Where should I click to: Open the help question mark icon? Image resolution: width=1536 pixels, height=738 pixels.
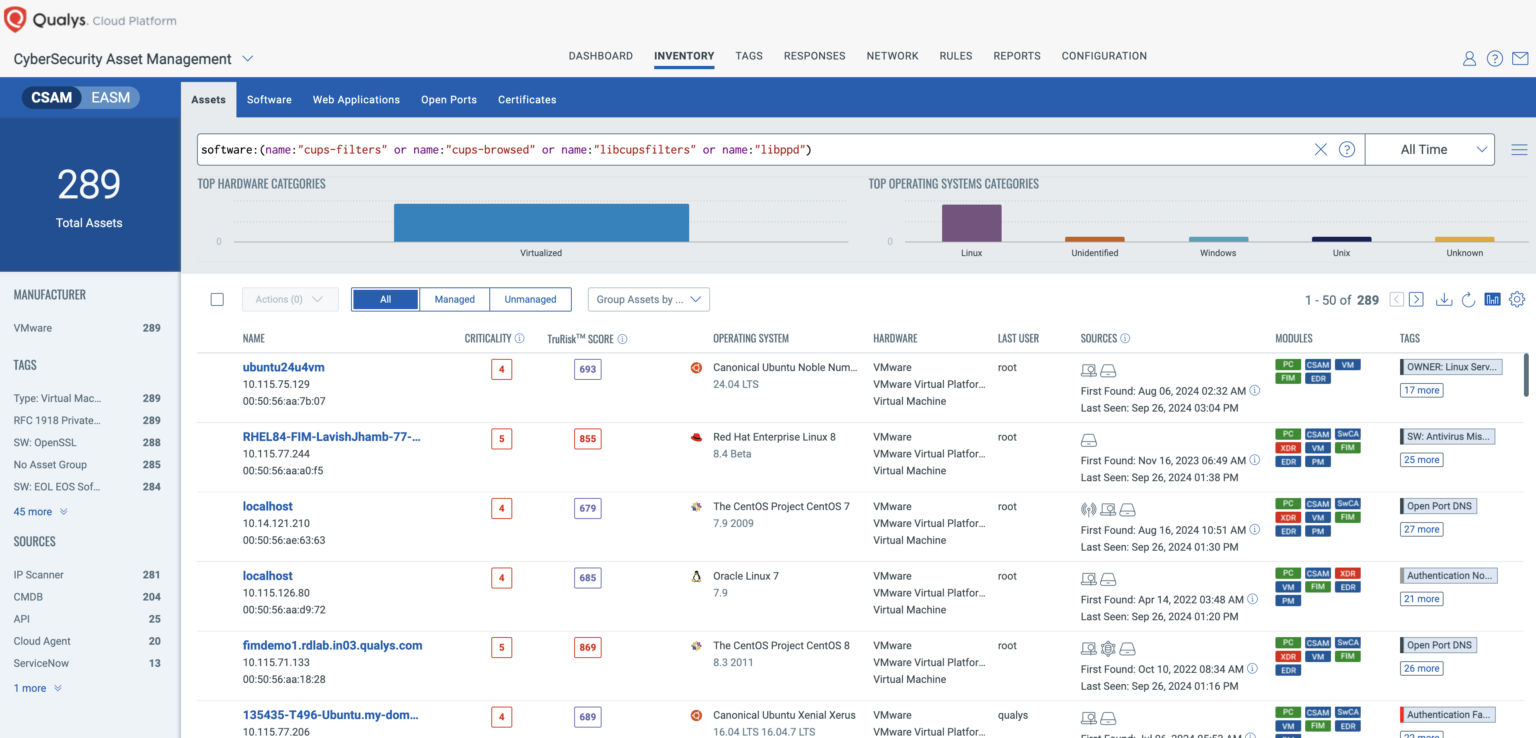point(1494,58)
